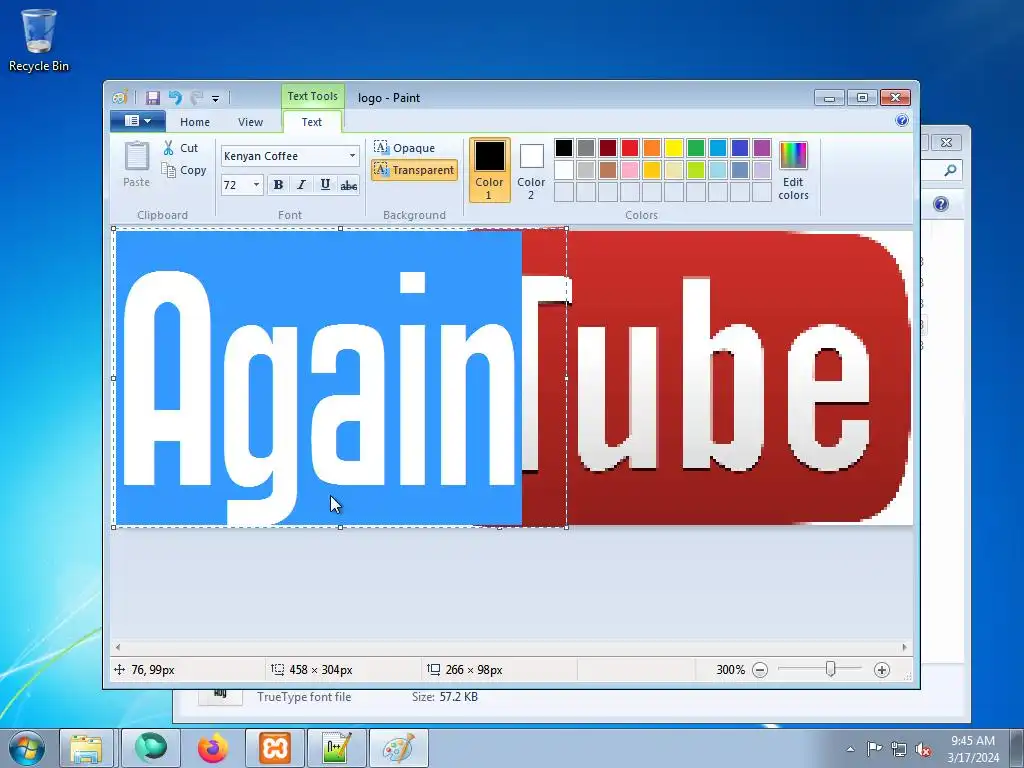Undo the last action in Paint
Image resolution: width=1024 pixels, height=768 pixels.
click(175, 98)
